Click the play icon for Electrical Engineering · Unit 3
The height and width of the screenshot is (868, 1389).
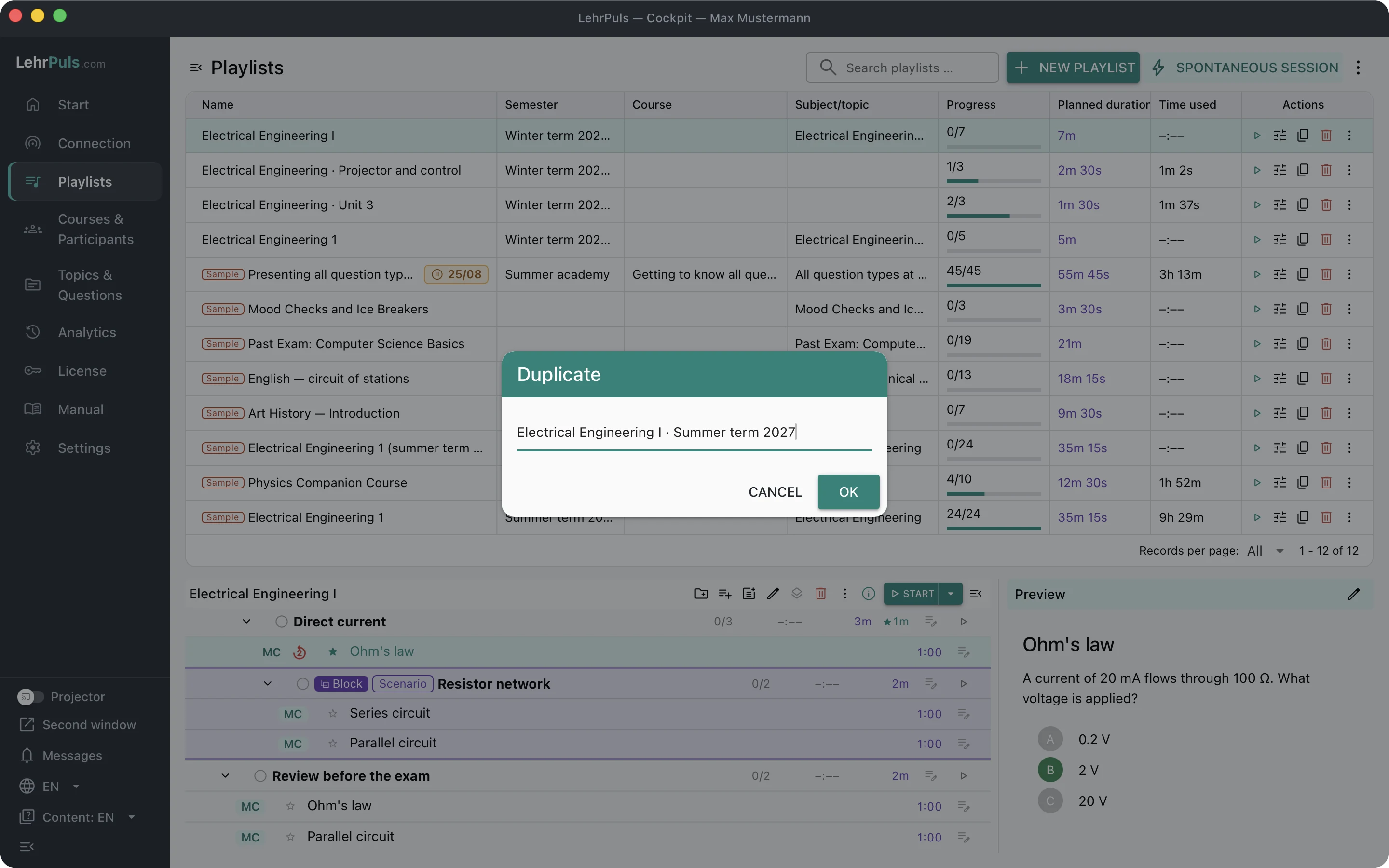click(x=1257, y=205)
